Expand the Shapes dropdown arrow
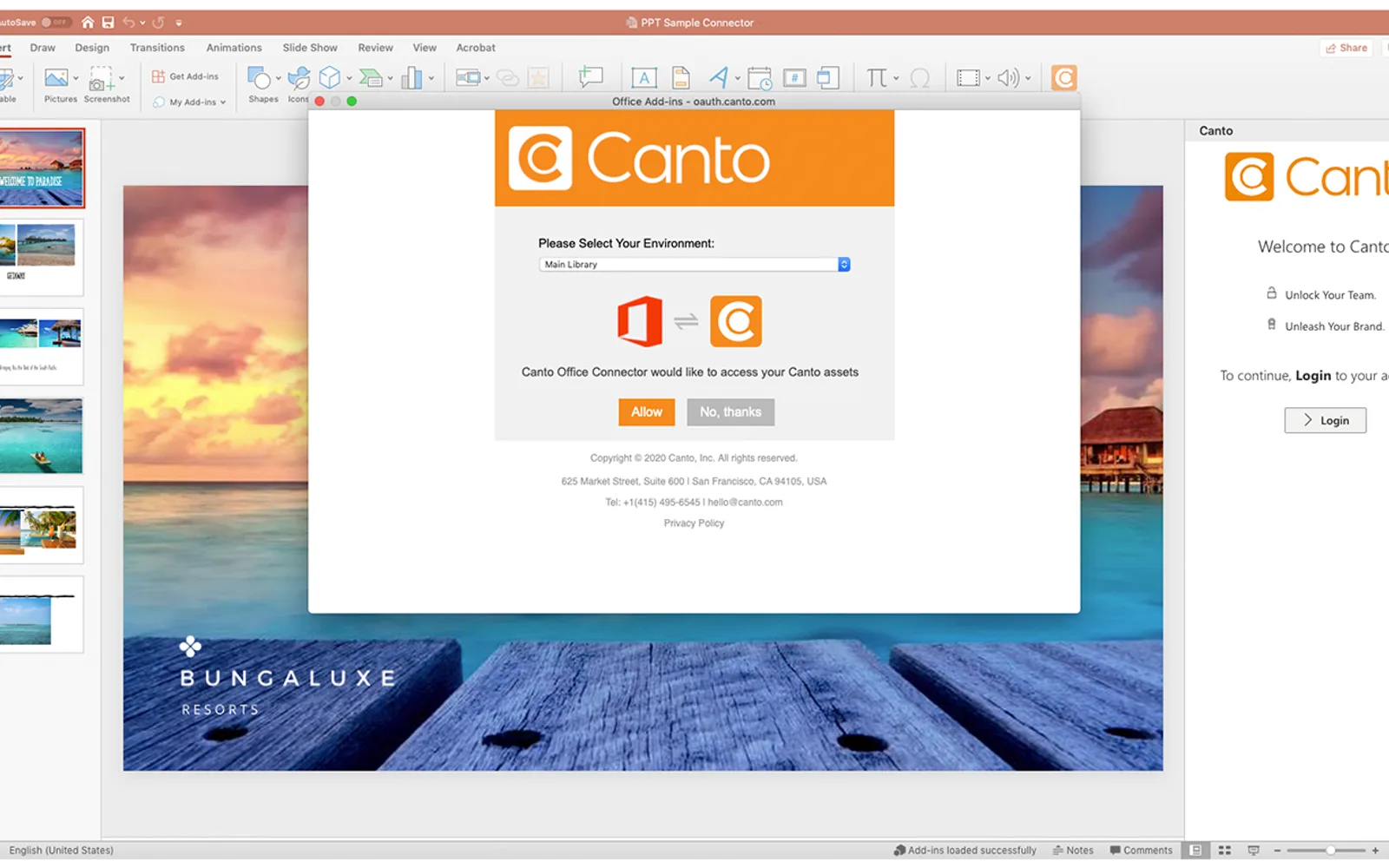 278,78
